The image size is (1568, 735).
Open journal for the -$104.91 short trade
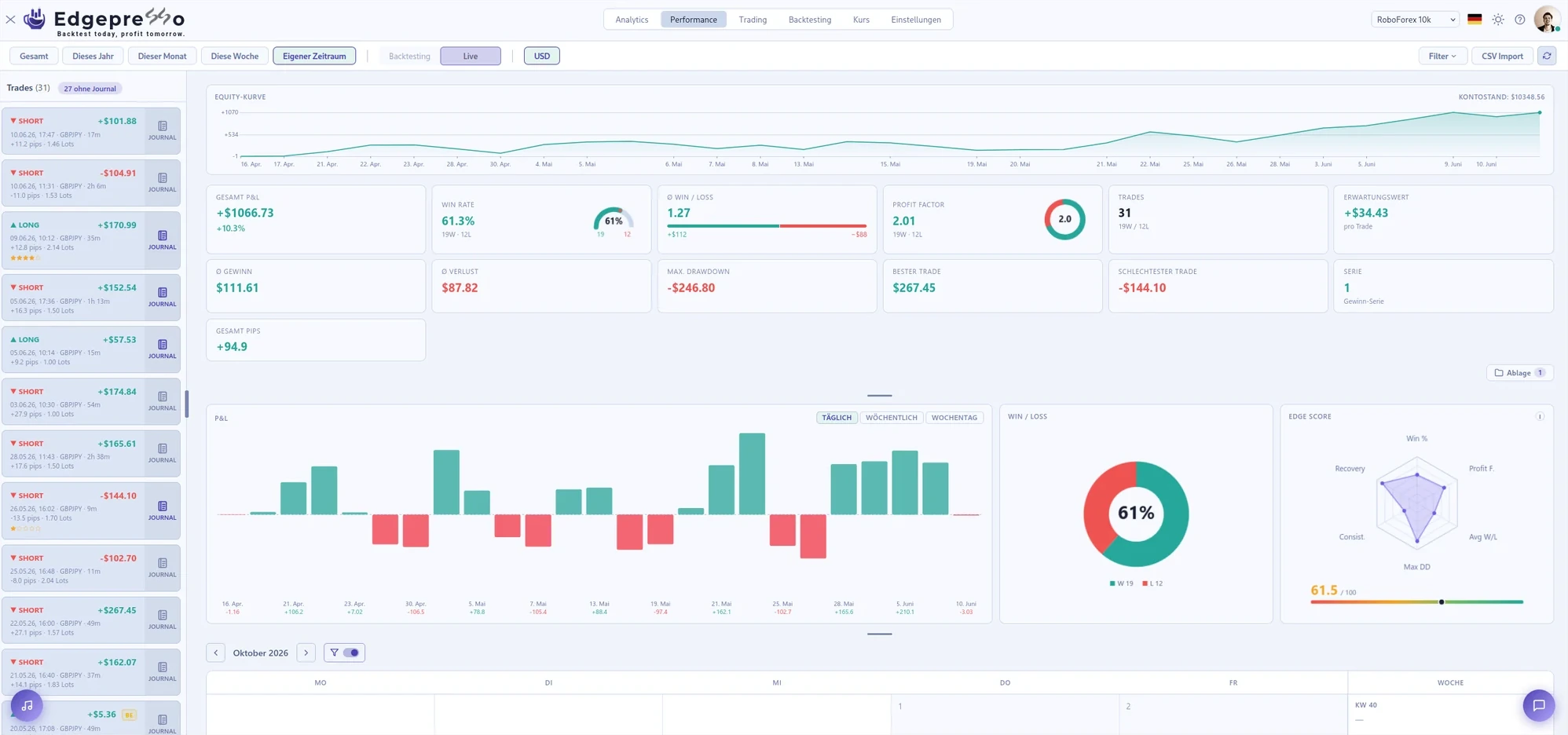(163, 182)
